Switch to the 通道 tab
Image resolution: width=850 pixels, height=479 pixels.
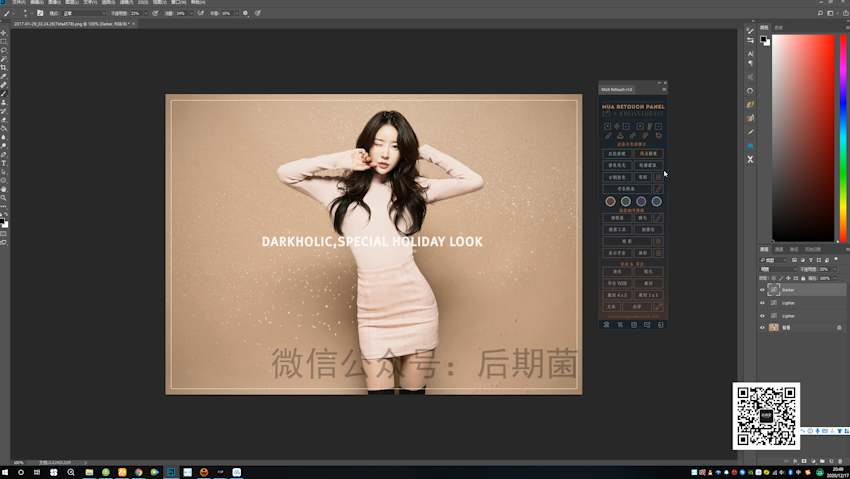pos(779,249)
